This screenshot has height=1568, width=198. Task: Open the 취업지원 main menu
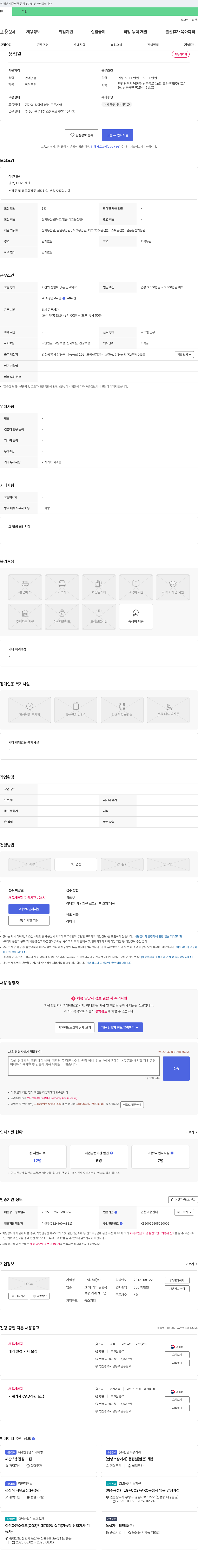[66, 32]
